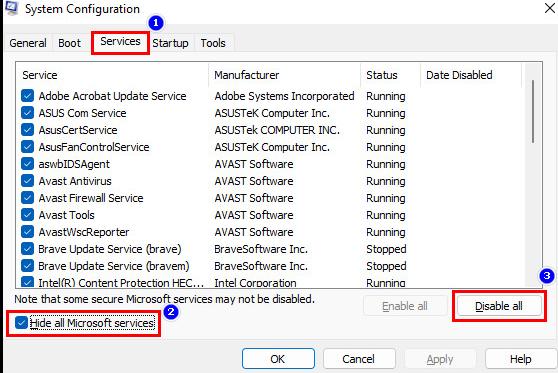Sort by Date Disabled column header
558x373 pixels.
coord(471,75)
